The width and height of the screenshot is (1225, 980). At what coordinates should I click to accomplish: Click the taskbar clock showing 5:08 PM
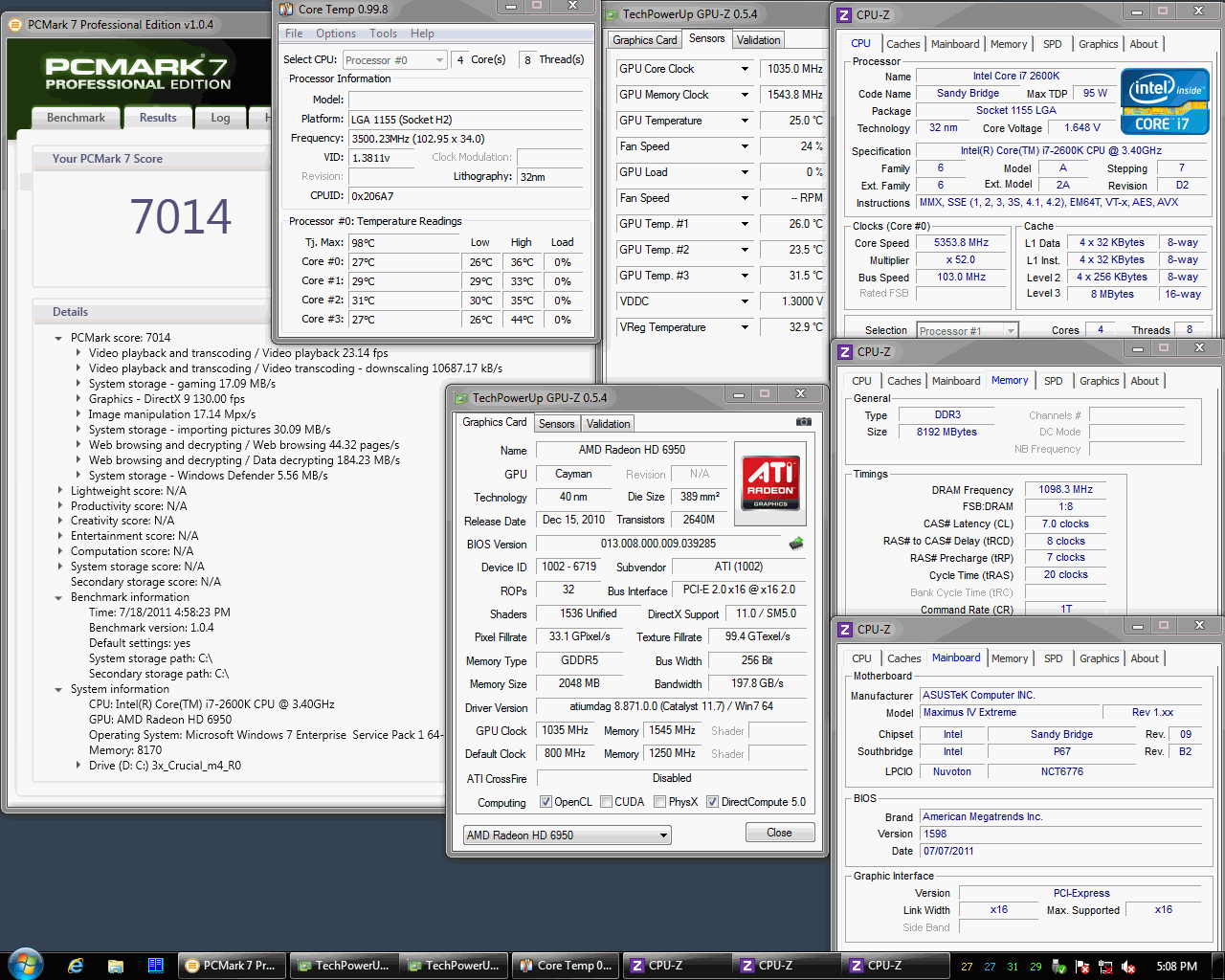point(1176,967)
